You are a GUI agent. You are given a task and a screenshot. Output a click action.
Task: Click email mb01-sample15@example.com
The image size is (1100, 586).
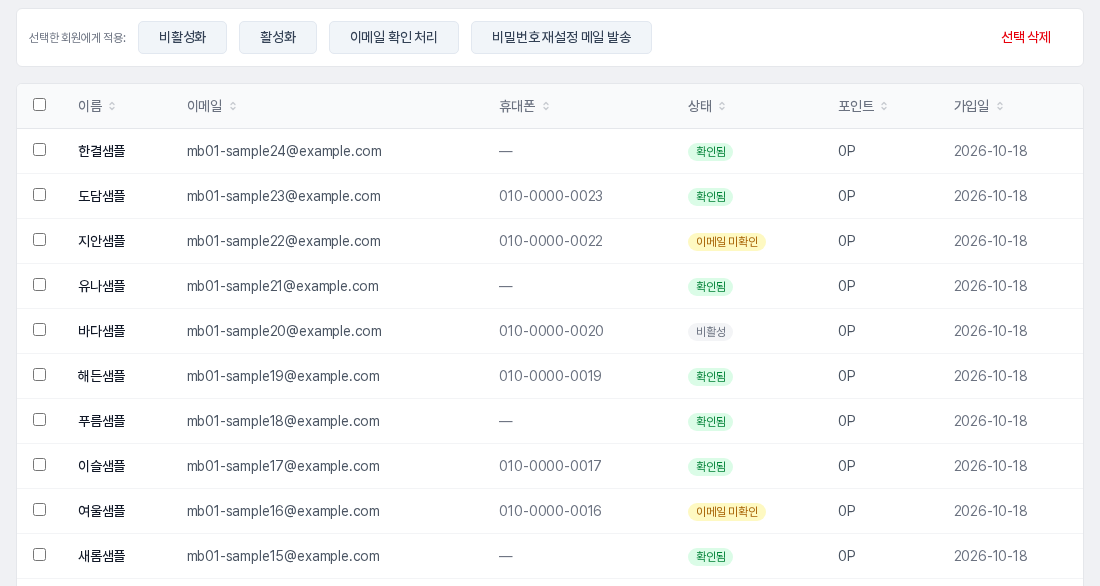(283, 555)
